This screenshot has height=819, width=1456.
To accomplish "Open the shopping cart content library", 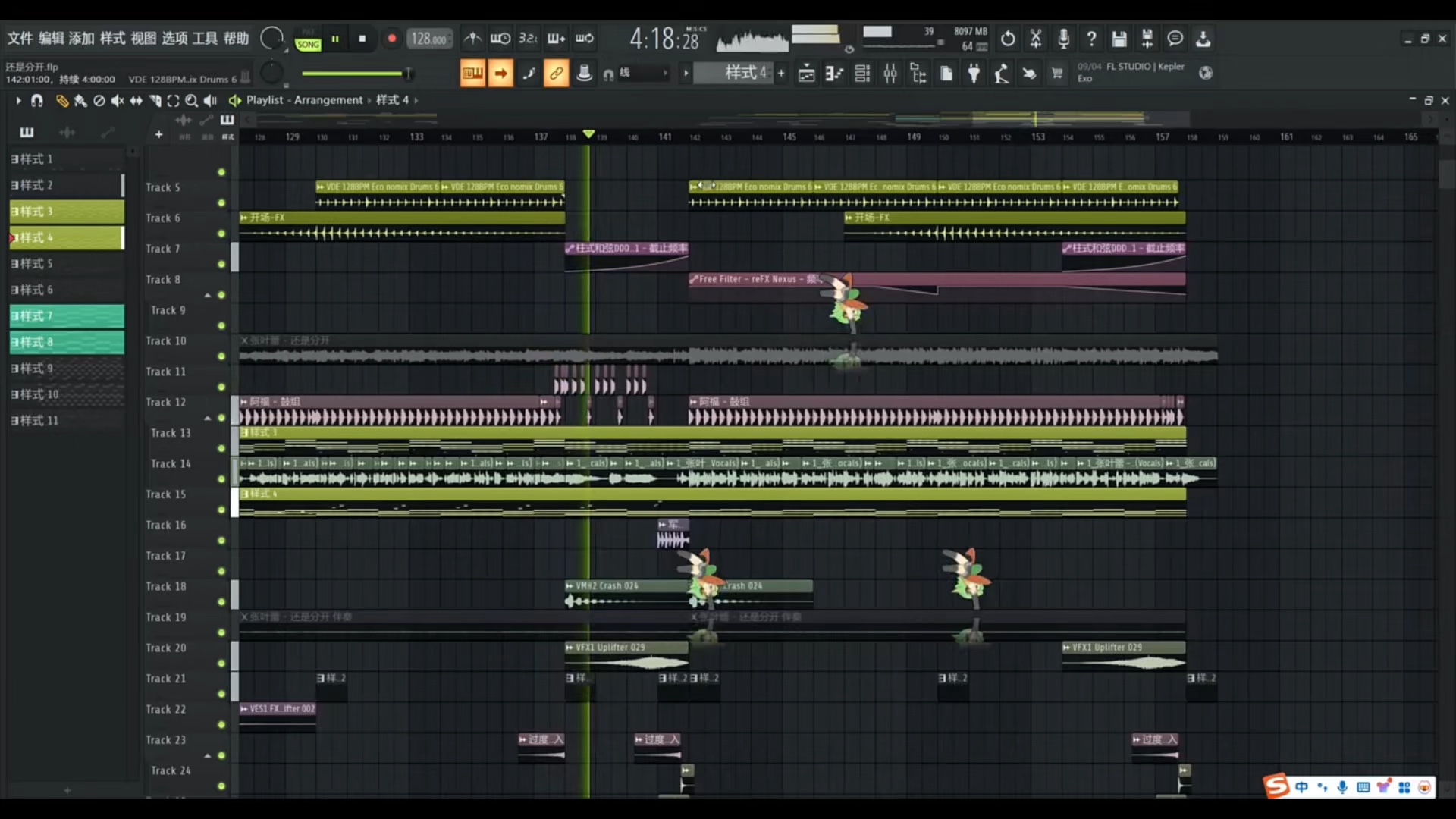I will click(1057, 74).
